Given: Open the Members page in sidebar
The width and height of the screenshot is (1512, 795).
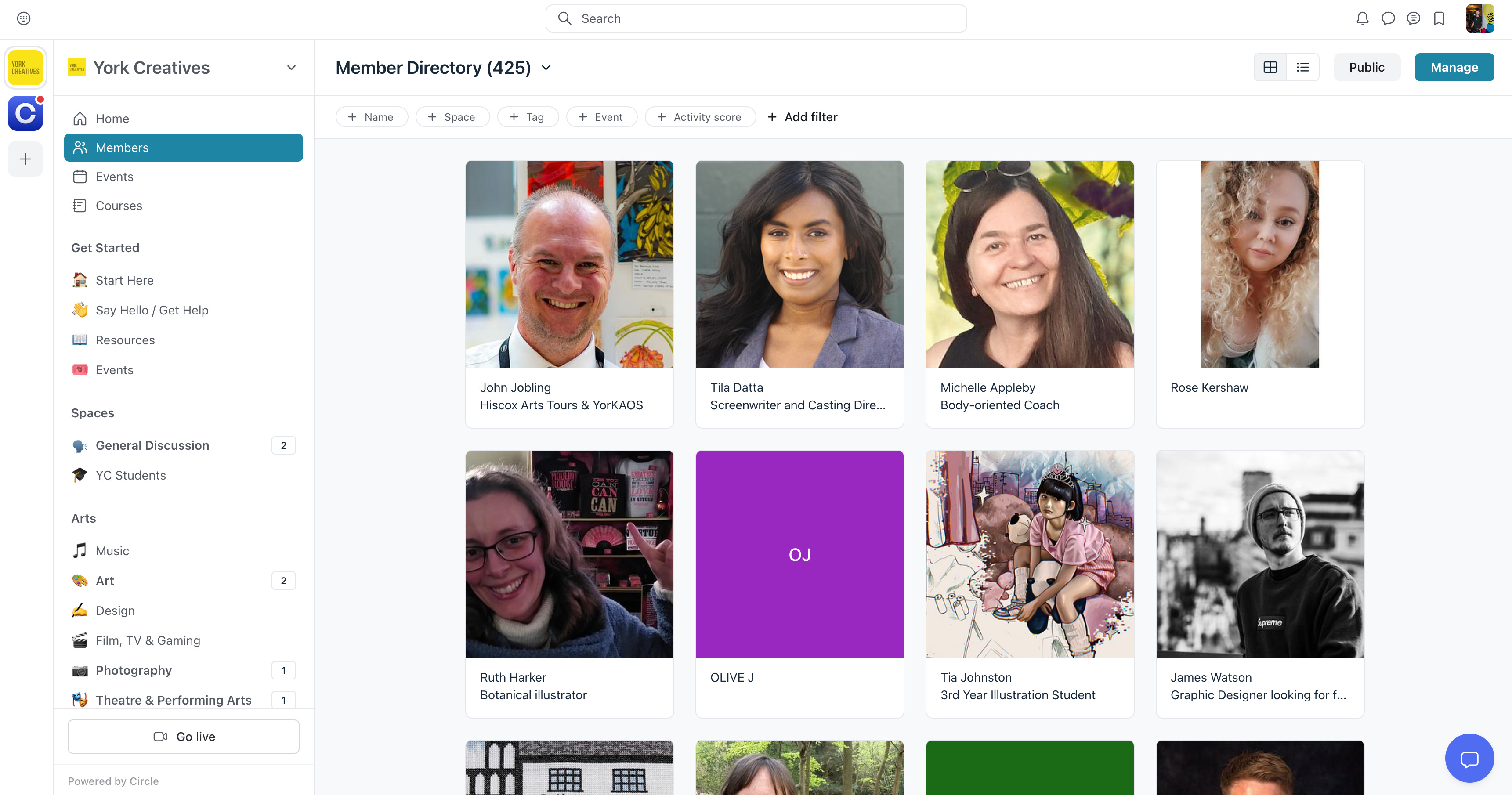Looking at the screenshot, I should [x=184, y=148].
